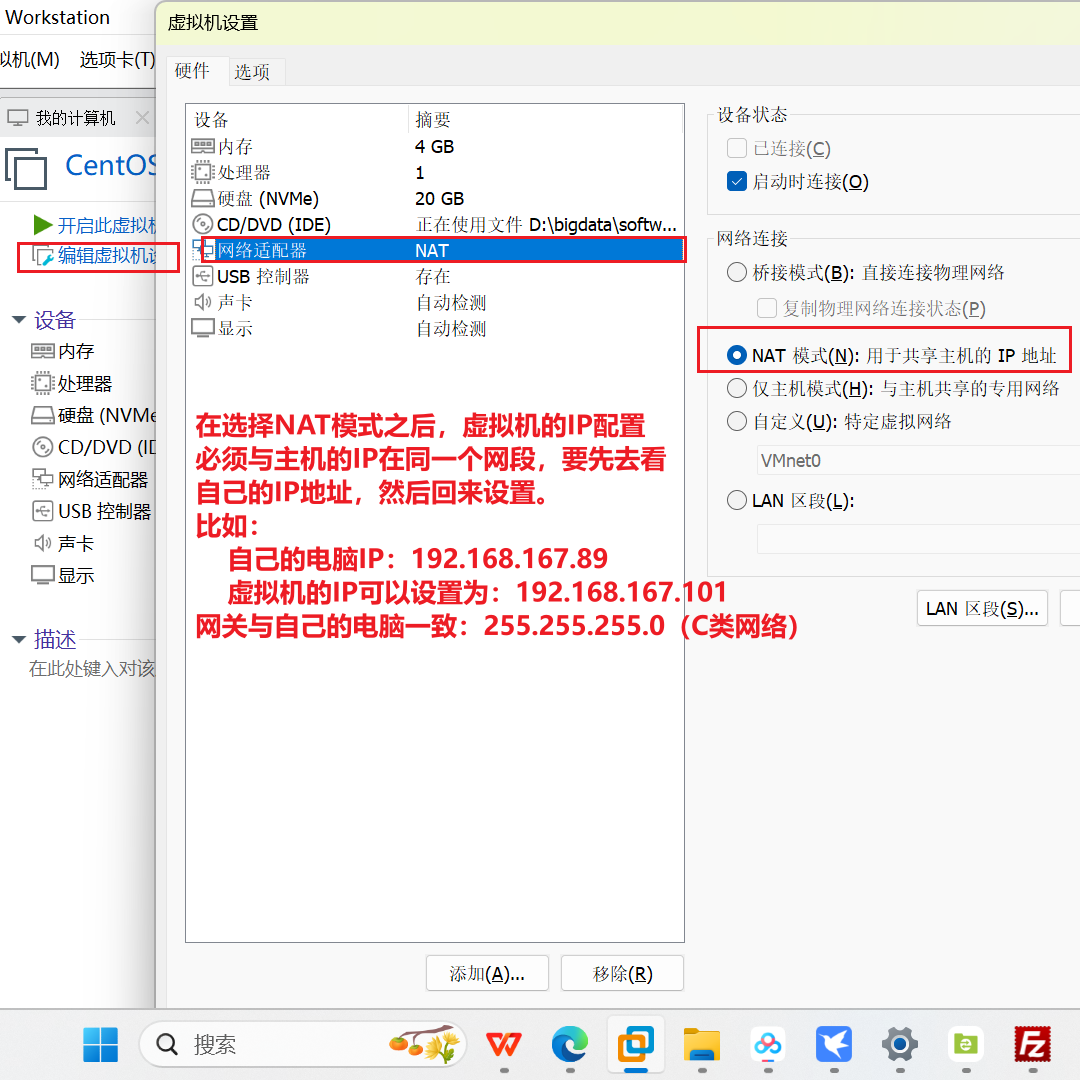Click the CentOS virtual machine tab icon
This screenshot has height=1080, width=1080.
pos(26,168)
